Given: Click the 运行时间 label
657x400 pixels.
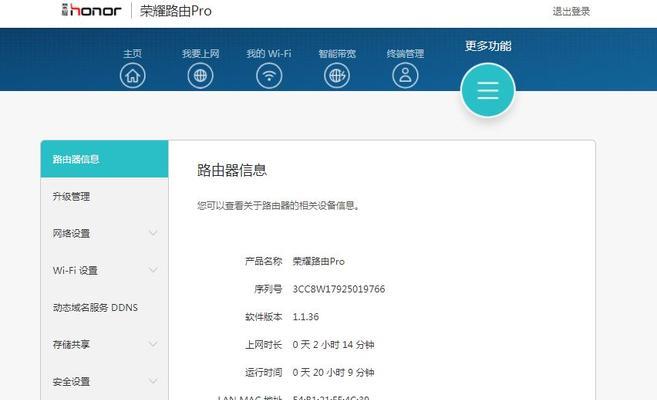Looking at the screenshot, I should 264,372.
